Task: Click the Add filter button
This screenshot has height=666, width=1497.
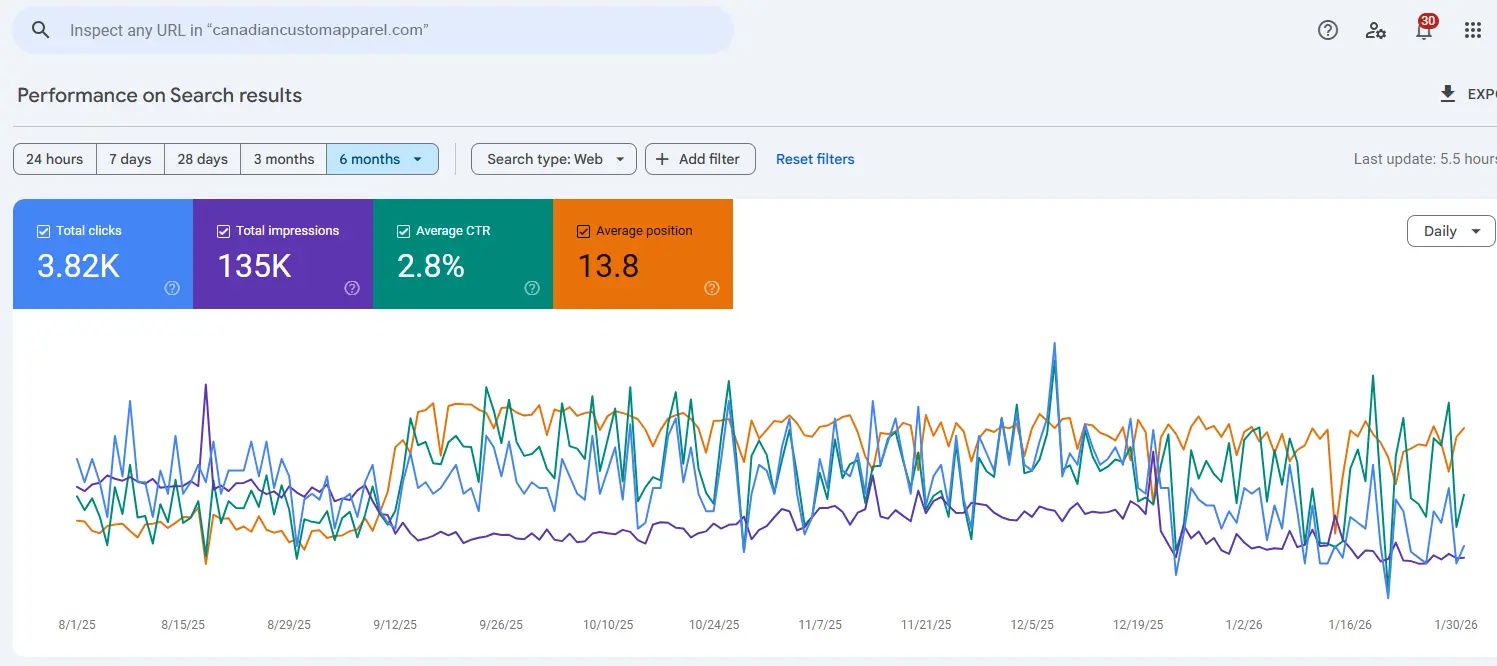Action: tap(699, 159)
